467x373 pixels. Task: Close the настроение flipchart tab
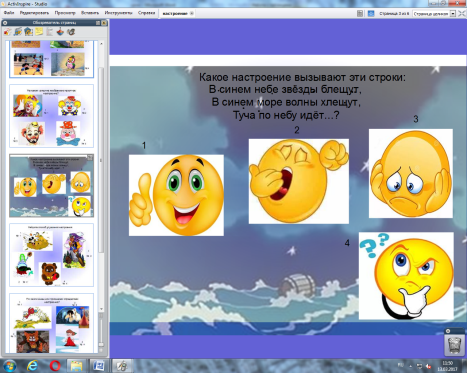pos(192,13)
